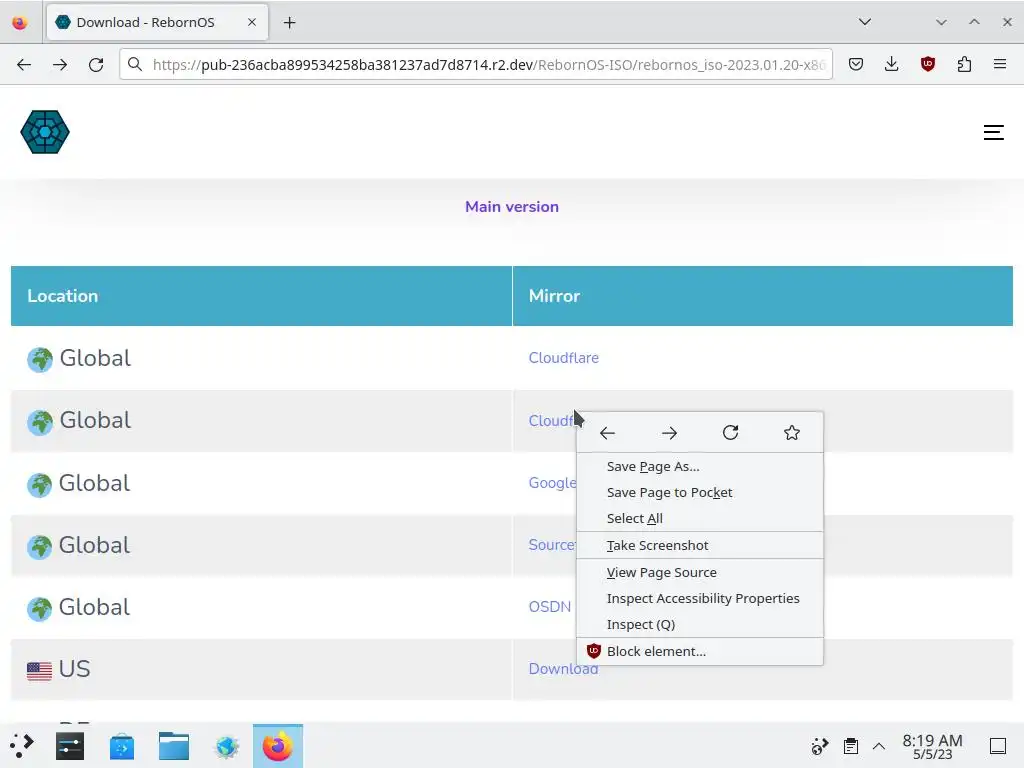Screen dimensions: 1024x768
Task: Close the Download - RebornOS tab
Action: coord(252,22)
